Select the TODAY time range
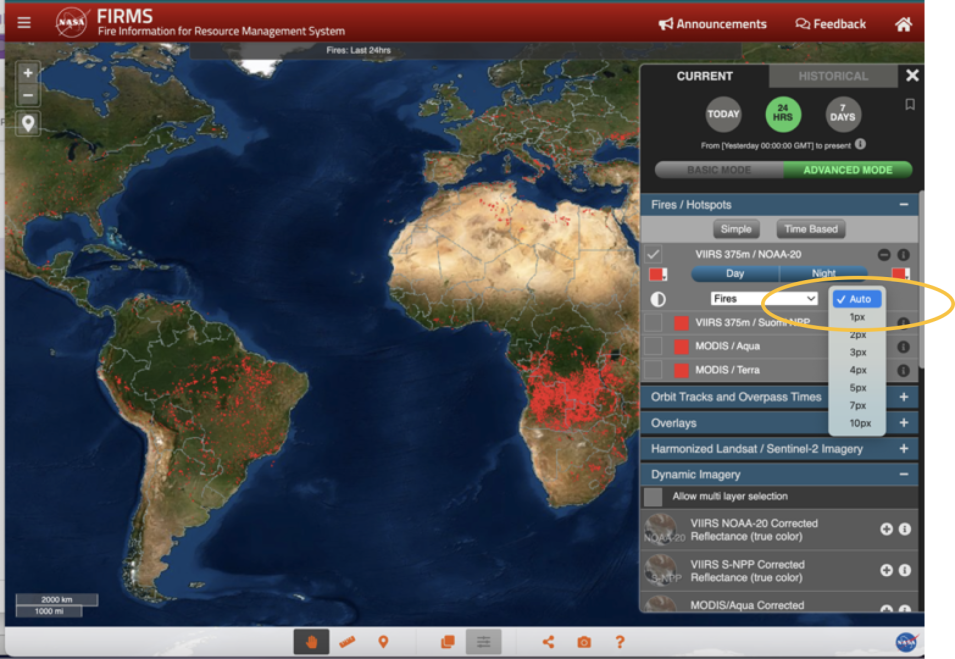 723,114
